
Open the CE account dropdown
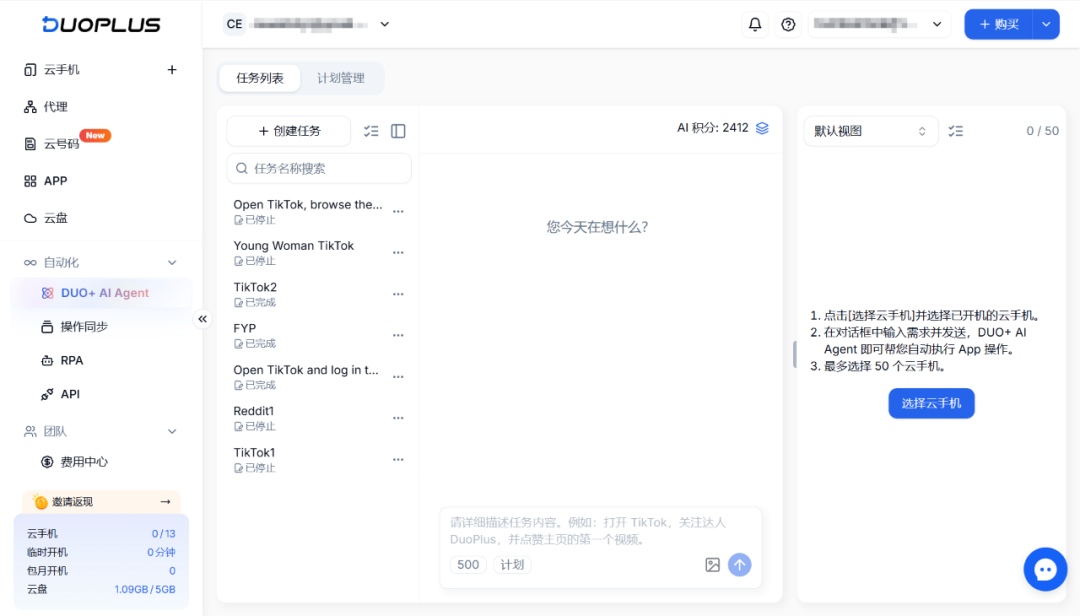click(307, 24)
